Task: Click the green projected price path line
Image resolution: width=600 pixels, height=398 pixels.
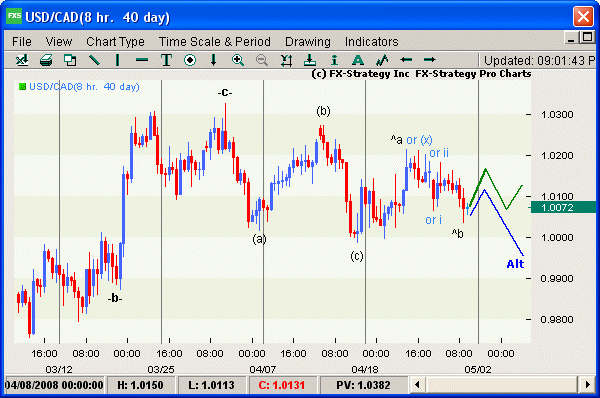Action: (496, 188)
